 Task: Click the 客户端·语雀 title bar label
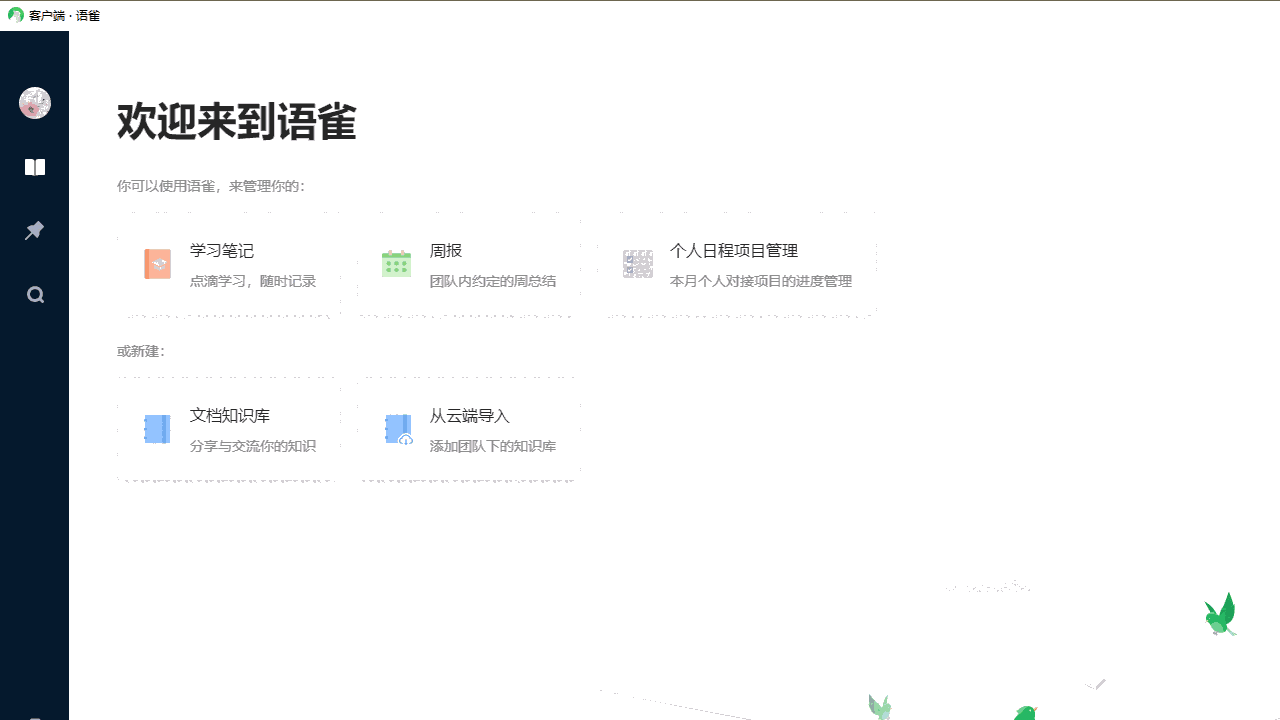[x=67, y=15]
